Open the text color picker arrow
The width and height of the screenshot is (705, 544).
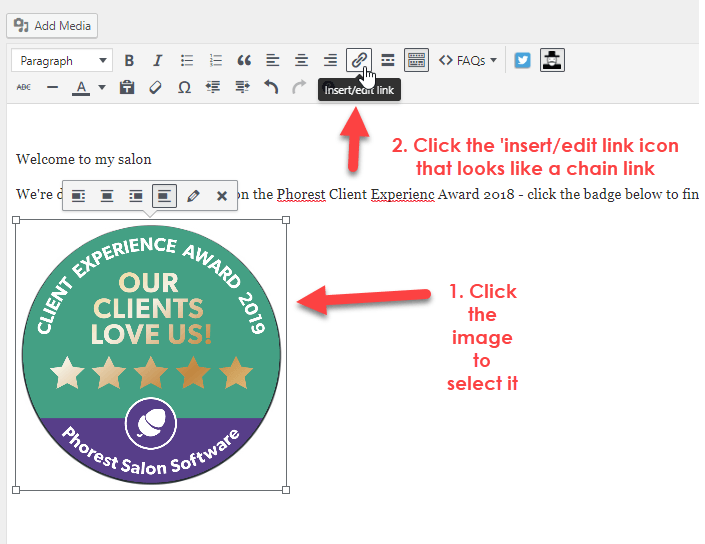pyautogui.click(x=102, y=87)
